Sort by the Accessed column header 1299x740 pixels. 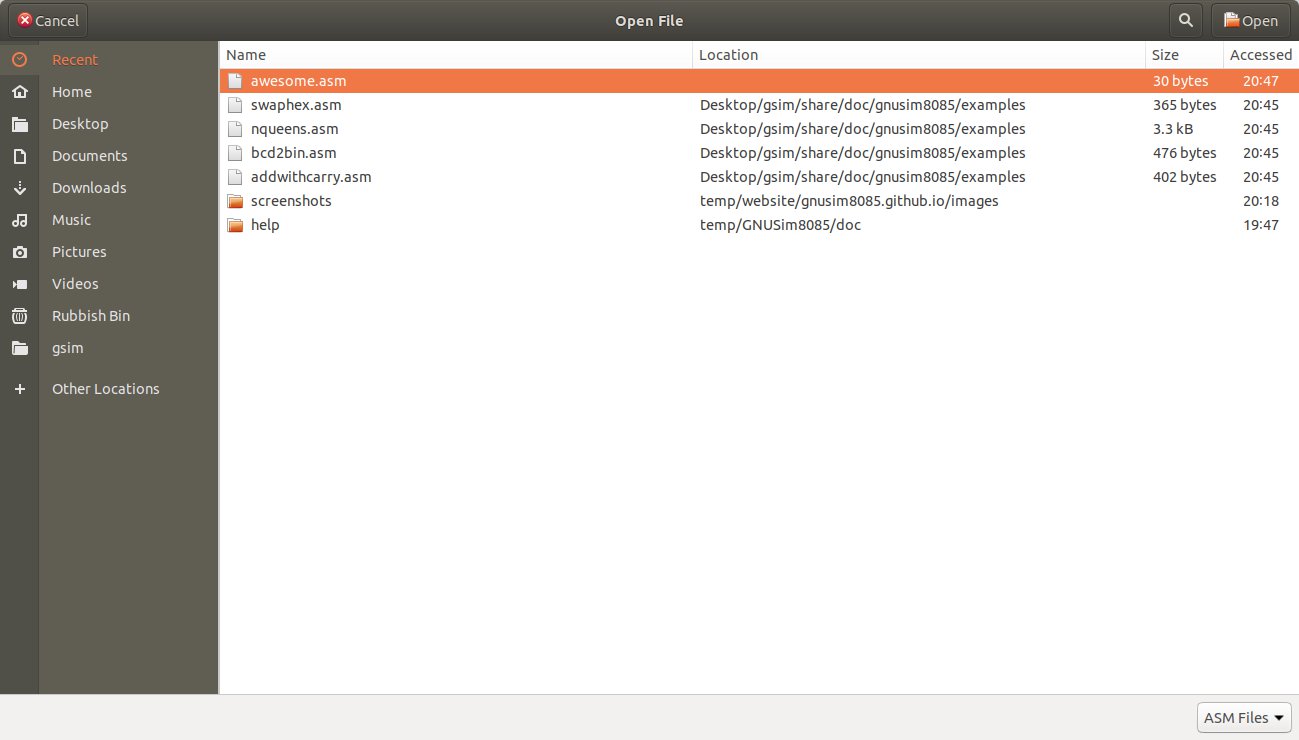(1261, 54)
